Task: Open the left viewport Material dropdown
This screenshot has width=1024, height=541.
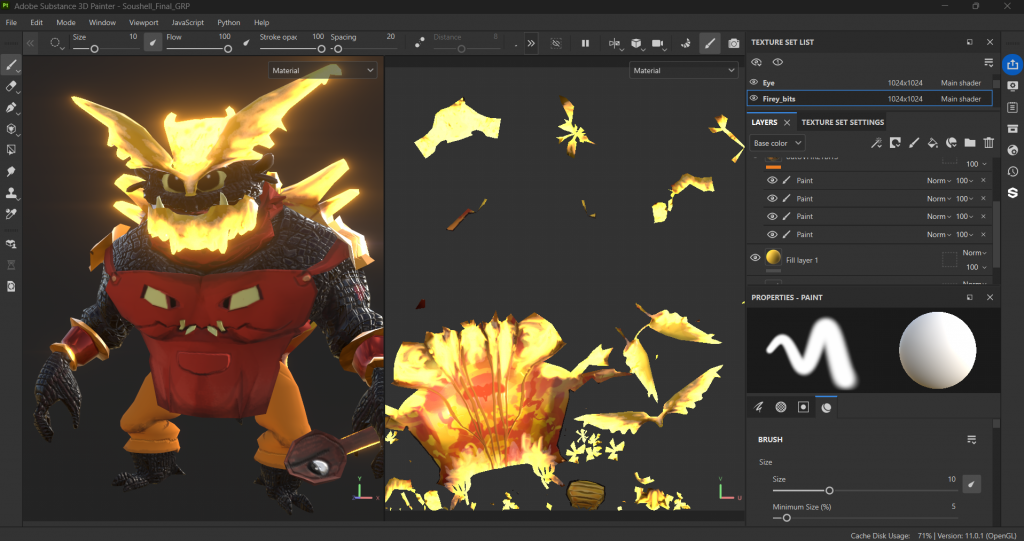Action: (x=323, y=70)
